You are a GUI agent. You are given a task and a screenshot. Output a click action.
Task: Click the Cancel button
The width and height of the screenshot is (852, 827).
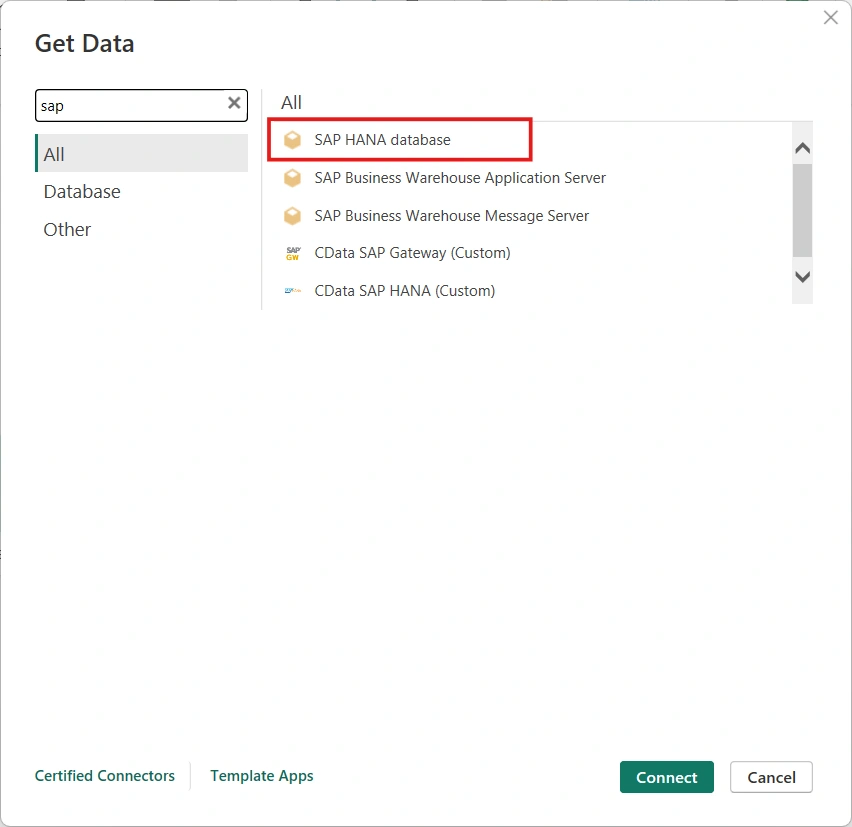click(x=771, y=777)
